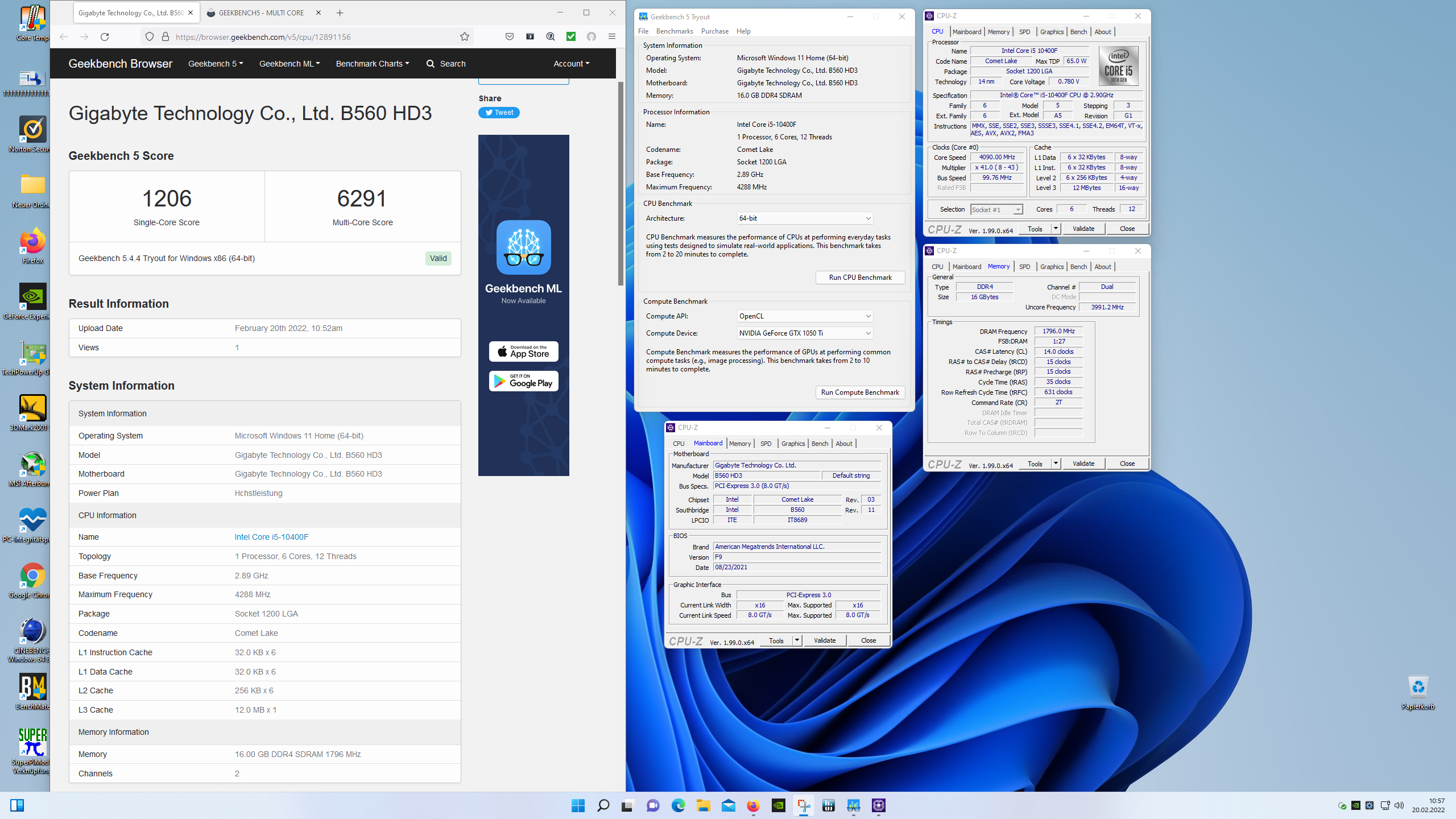Expand the Benchmark Charts dropdown
1456x819 pixels.
coord(373,64)
